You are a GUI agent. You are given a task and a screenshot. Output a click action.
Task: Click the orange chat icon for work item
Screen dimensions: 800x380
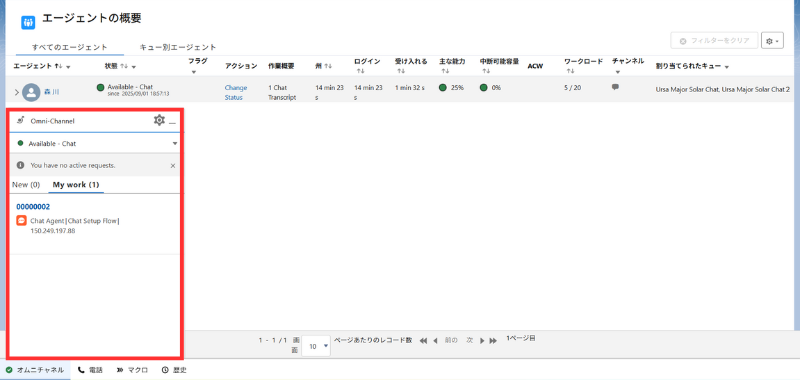click(21, 220)
